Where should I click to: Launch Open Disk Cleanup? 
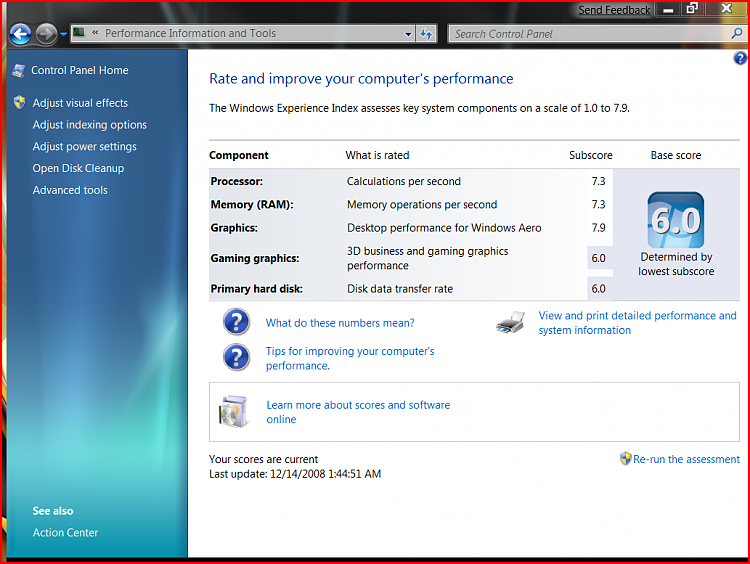pyautogui.click(x=78, y=168)
